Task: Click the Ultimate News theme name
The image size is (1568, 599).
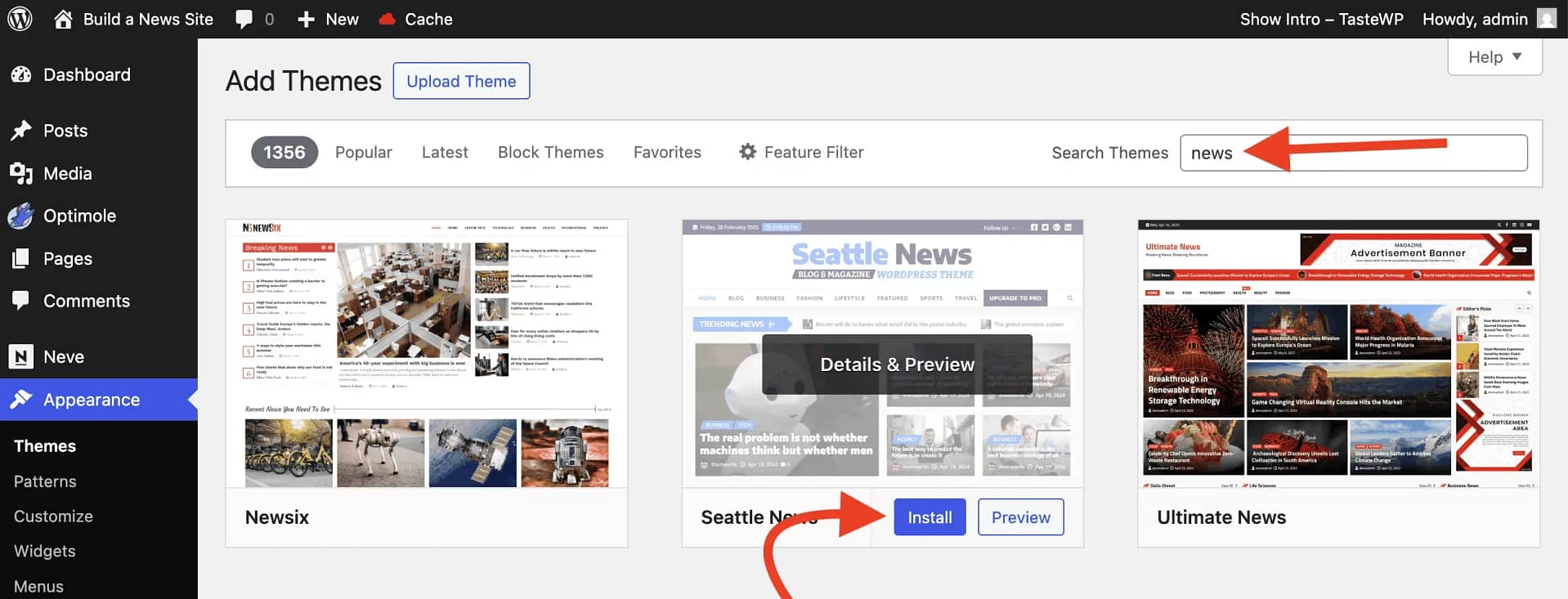Action: pos(1221,517)
